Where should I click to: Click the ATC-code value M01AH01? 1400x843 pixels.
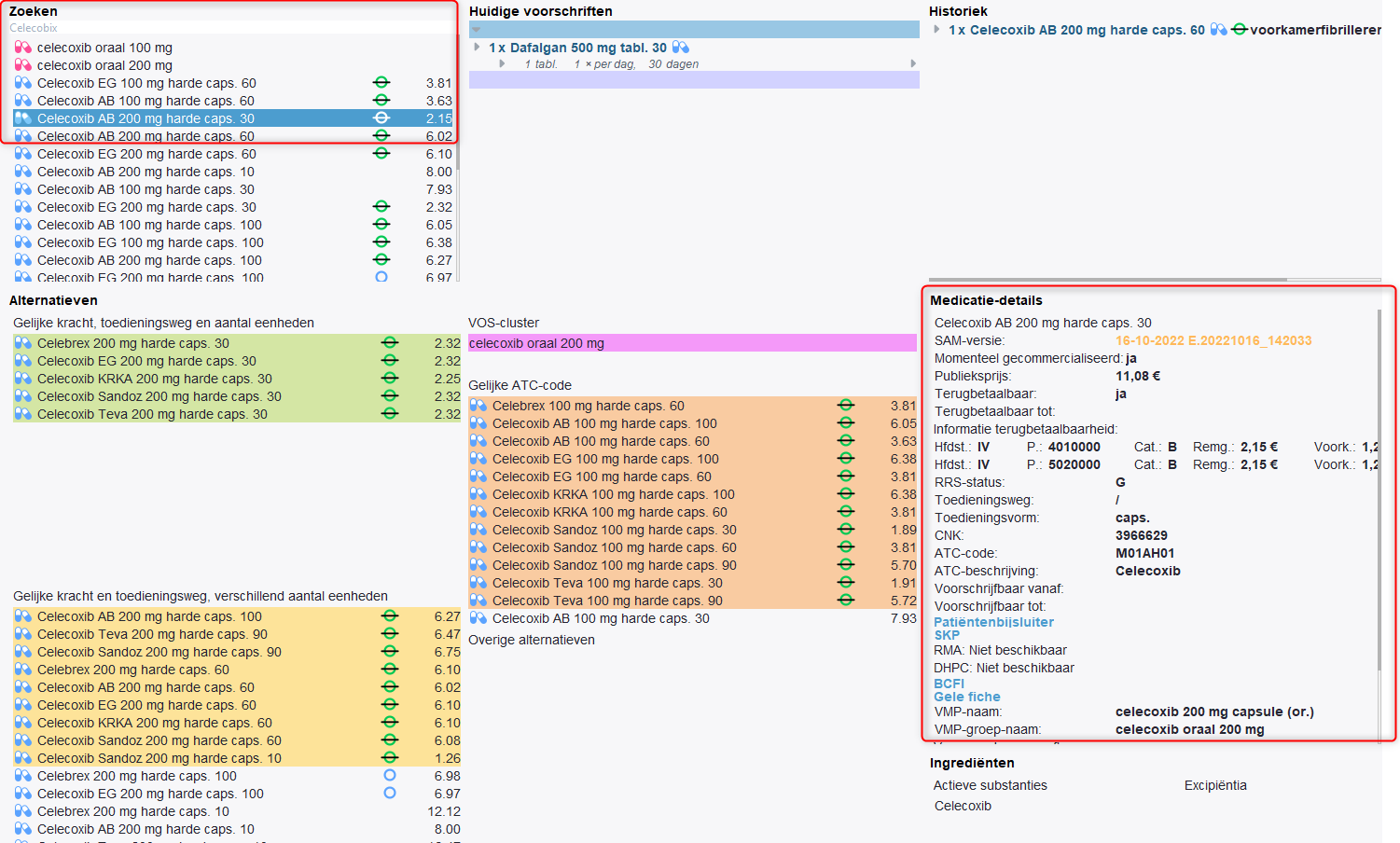pos(1145,553)
